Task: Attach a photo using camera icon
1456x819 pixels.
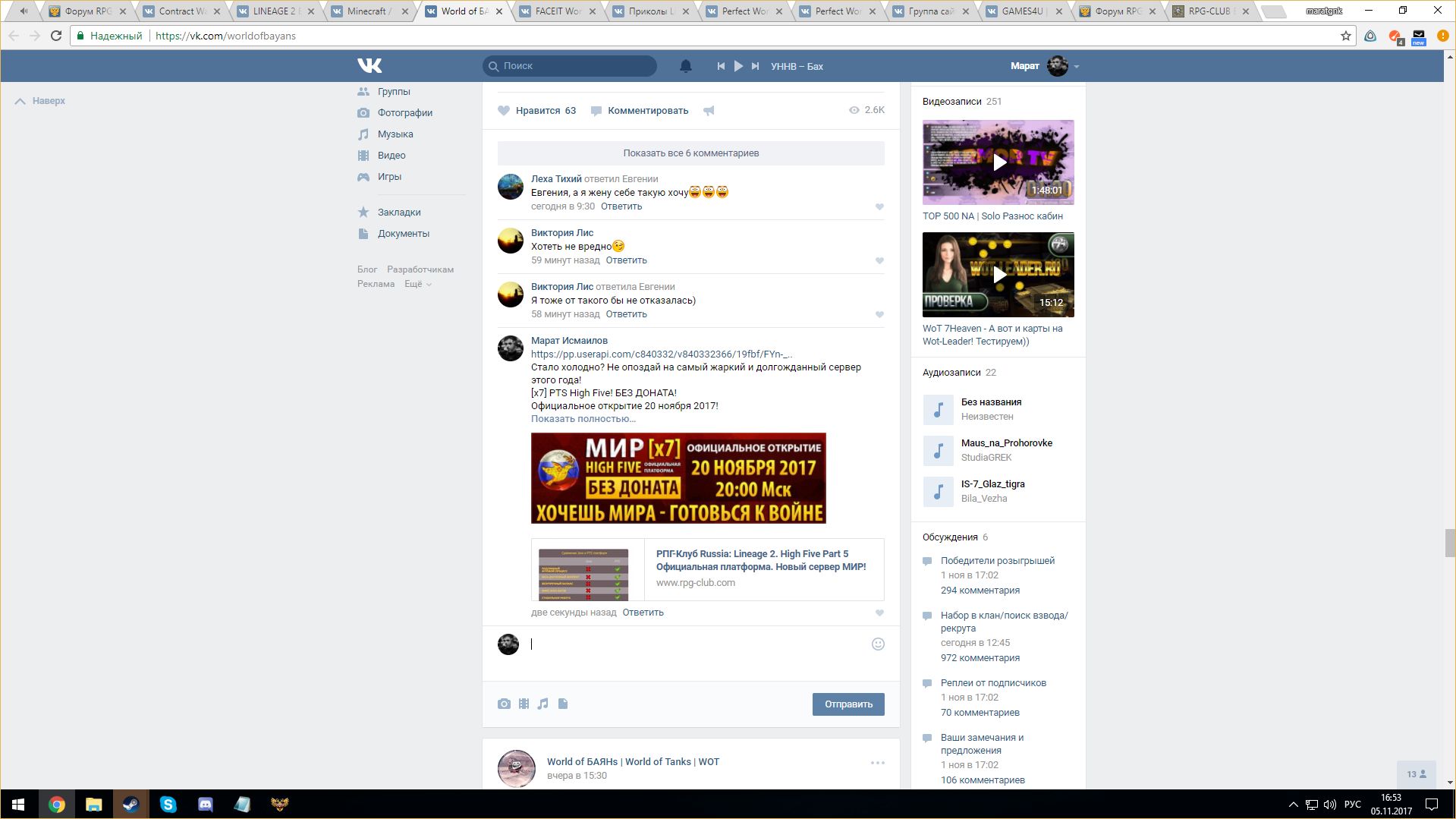Action: [504, 704]
